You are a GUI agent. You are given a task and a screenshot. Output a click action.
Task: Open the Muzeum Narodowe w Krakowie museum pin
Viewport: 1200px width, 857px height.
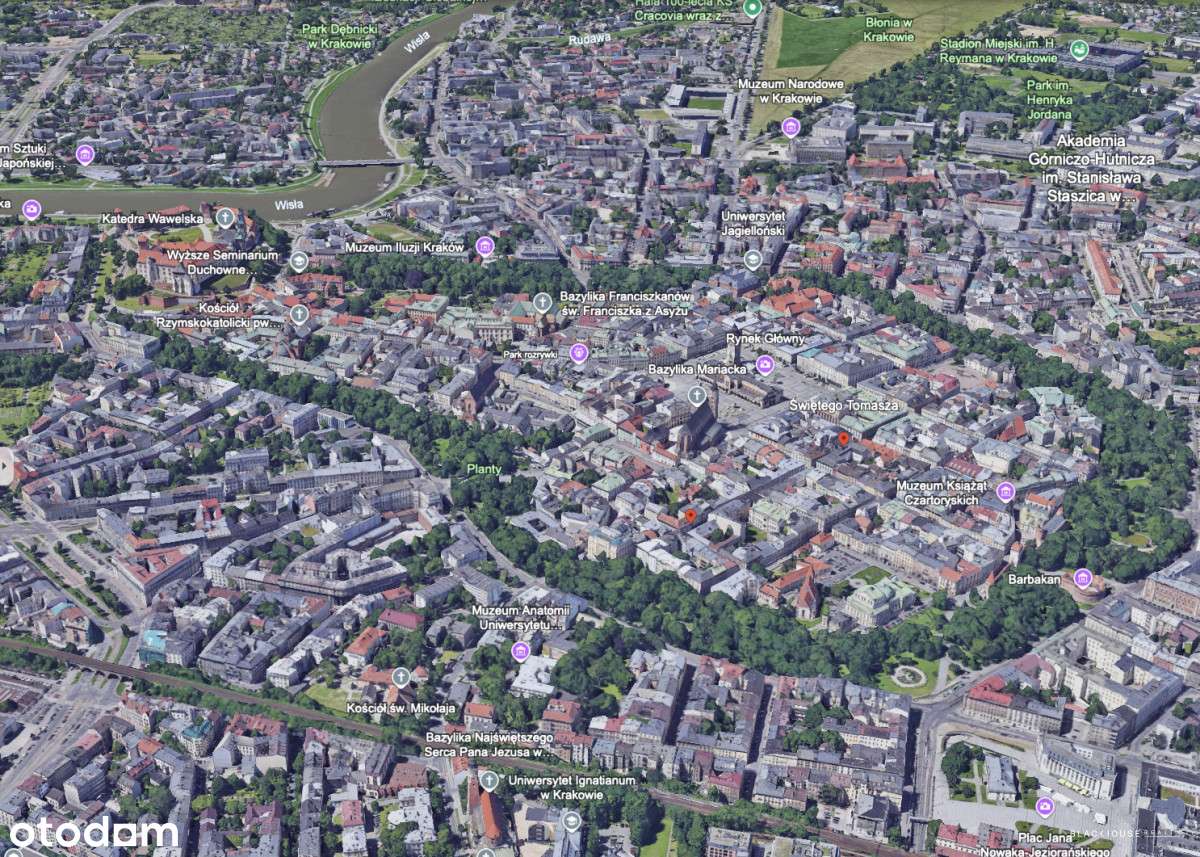[x=791, y=127]
